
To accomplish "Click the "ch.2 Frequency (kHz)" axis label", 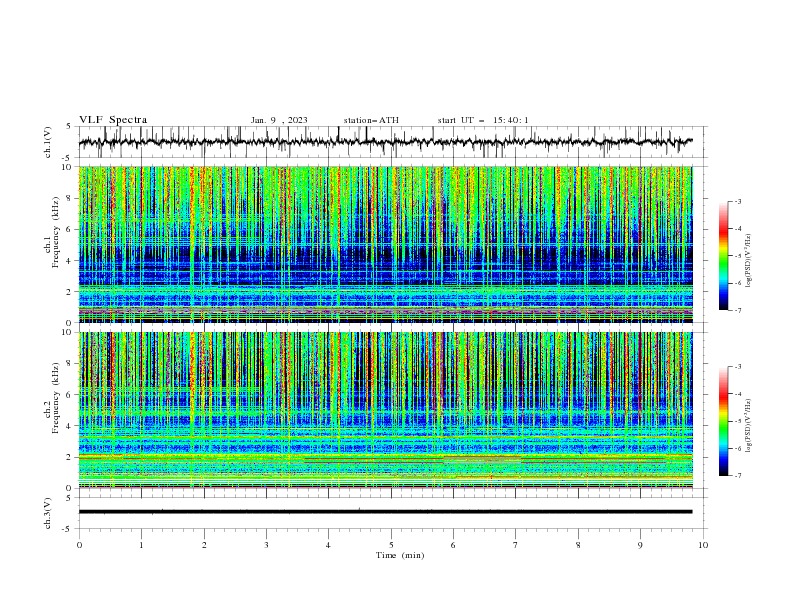I will 52,398.
